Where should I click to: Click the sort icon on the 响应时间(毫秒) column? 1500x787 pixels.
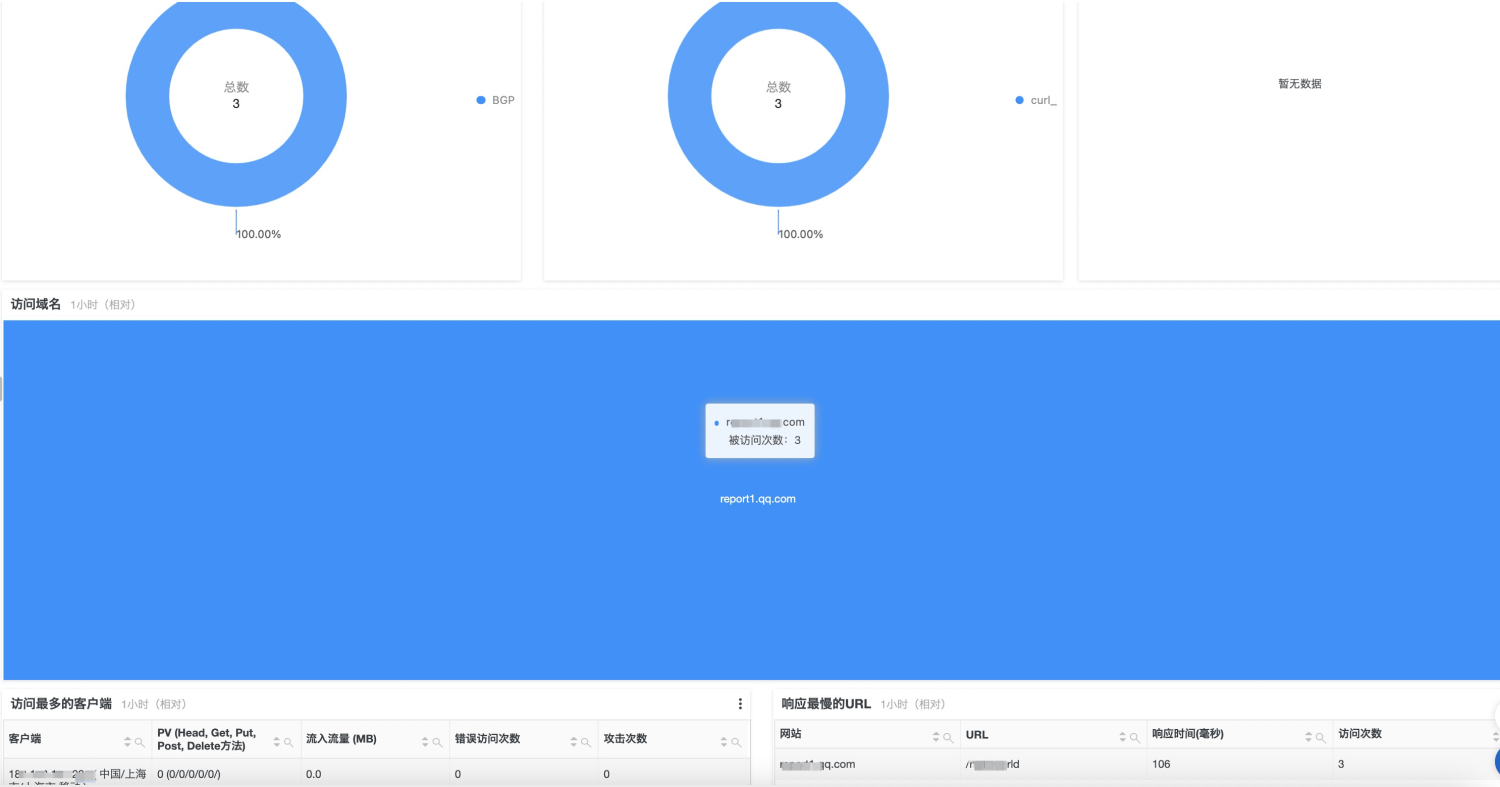[1309, 735]
